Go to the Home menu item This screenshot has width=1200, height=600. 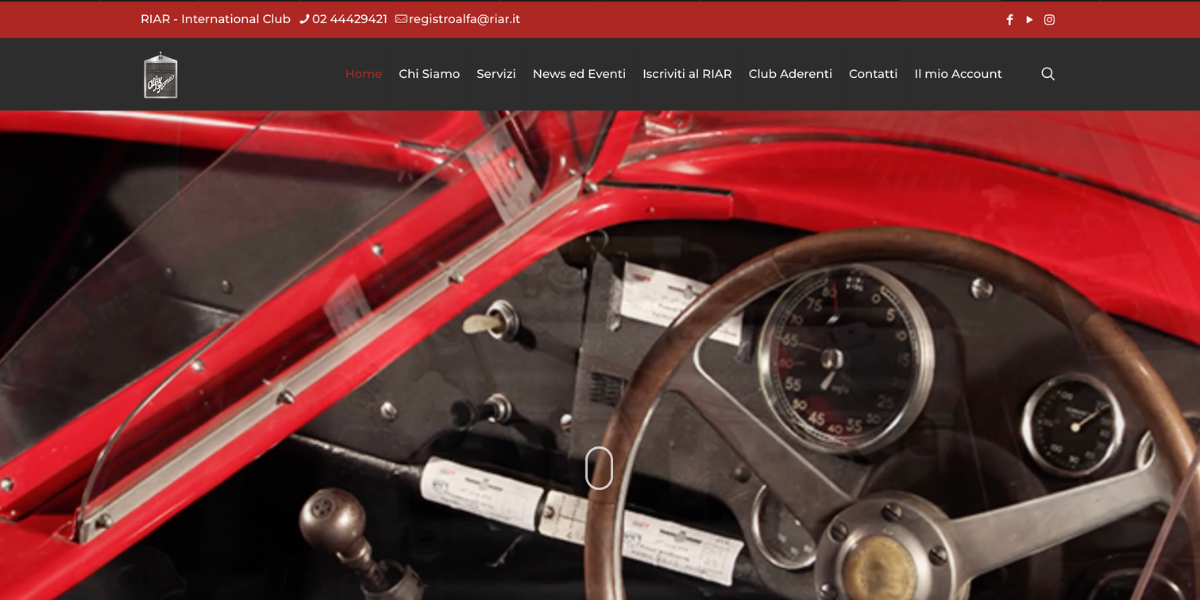click(x=363, y=74)
